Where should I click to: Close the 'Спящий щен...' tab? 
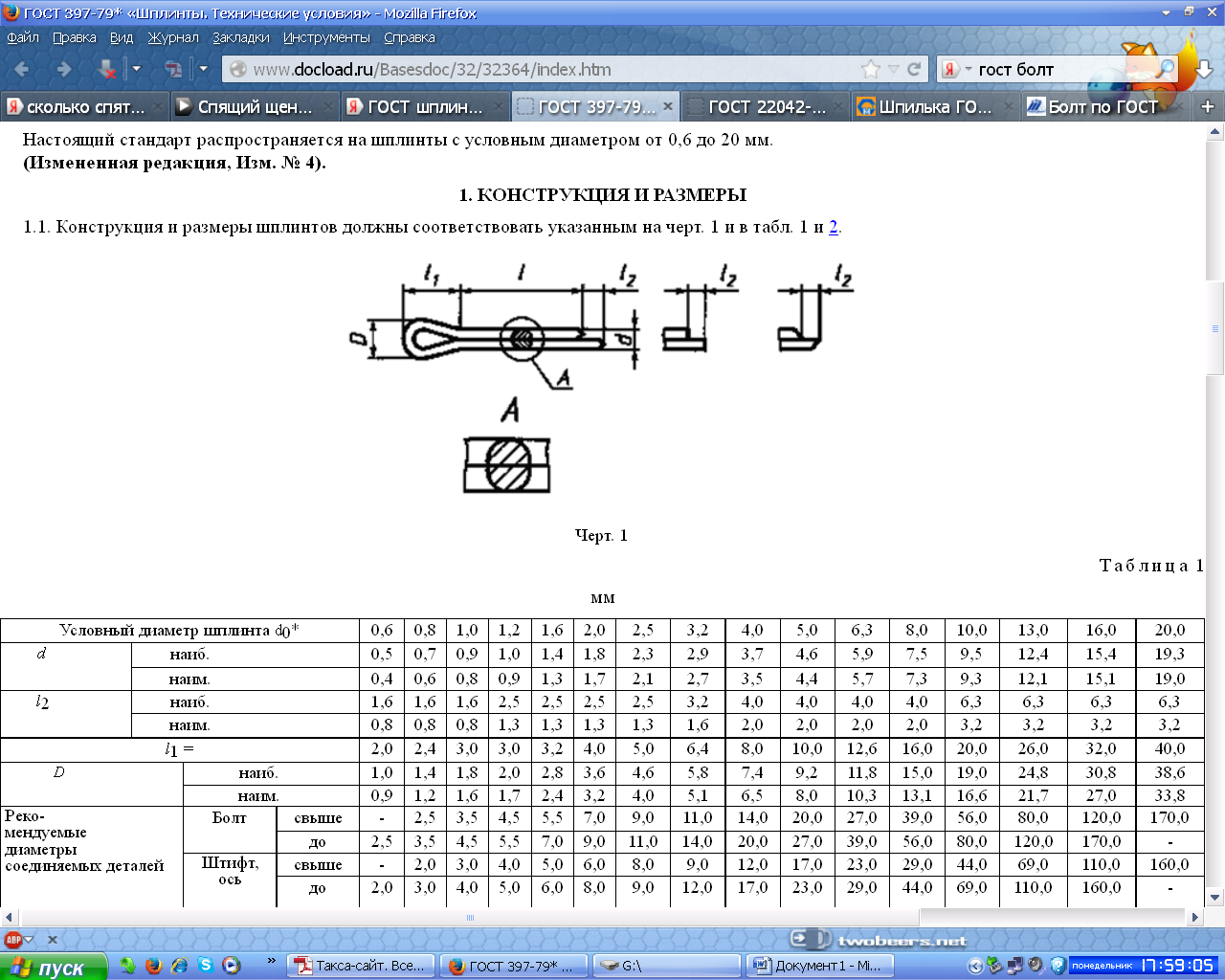327,106
